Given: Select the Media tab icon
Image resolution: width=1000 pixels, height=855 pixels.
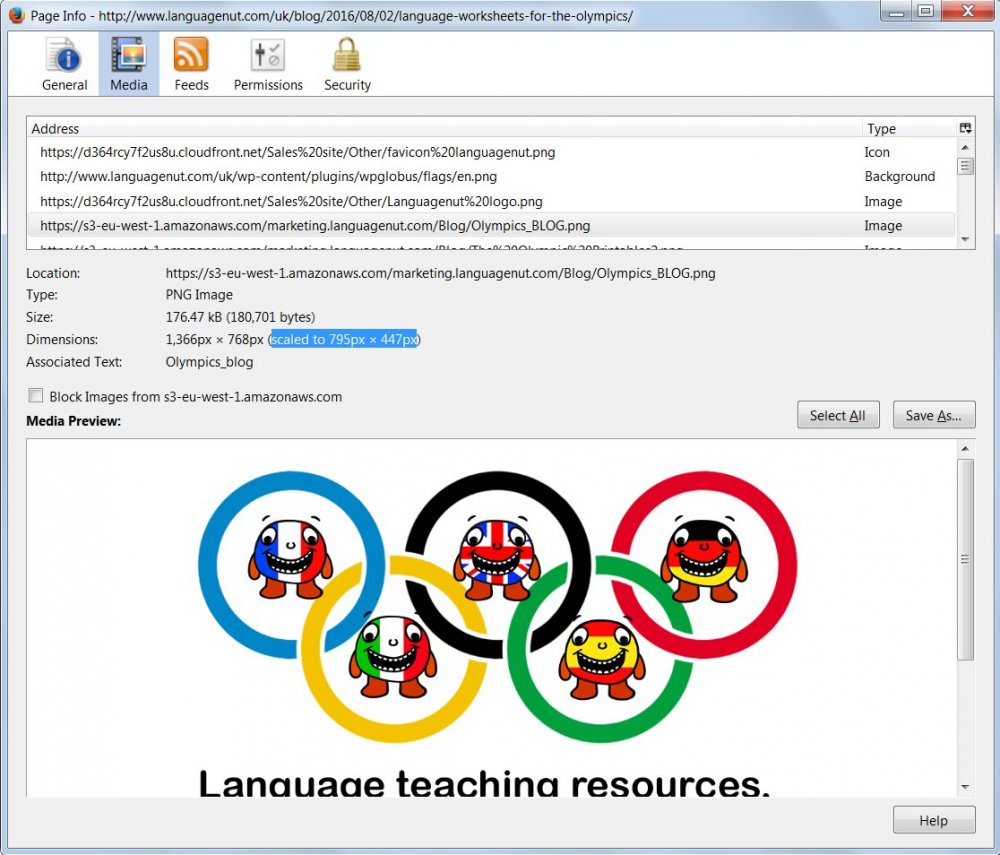Looking at the screenshot, I should [128, 56].
